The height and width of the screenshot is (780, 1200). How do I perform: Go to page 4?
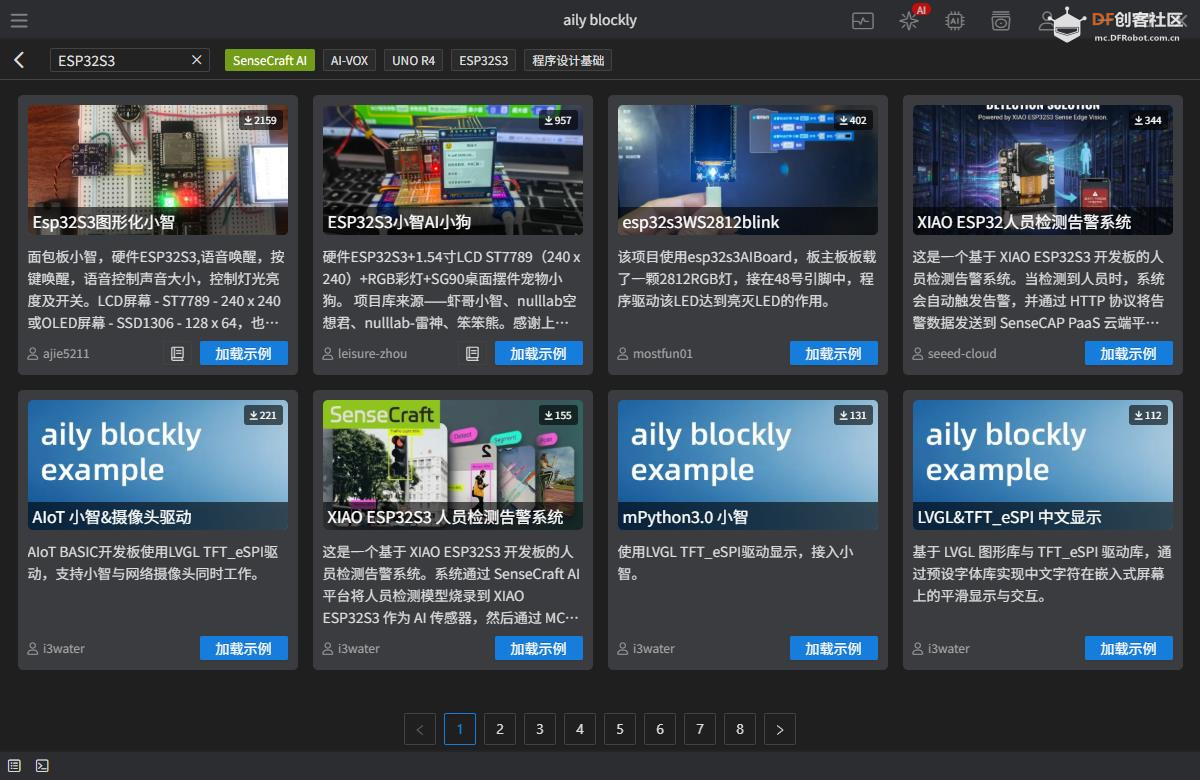pyautogui.click(x=580, y=729)
